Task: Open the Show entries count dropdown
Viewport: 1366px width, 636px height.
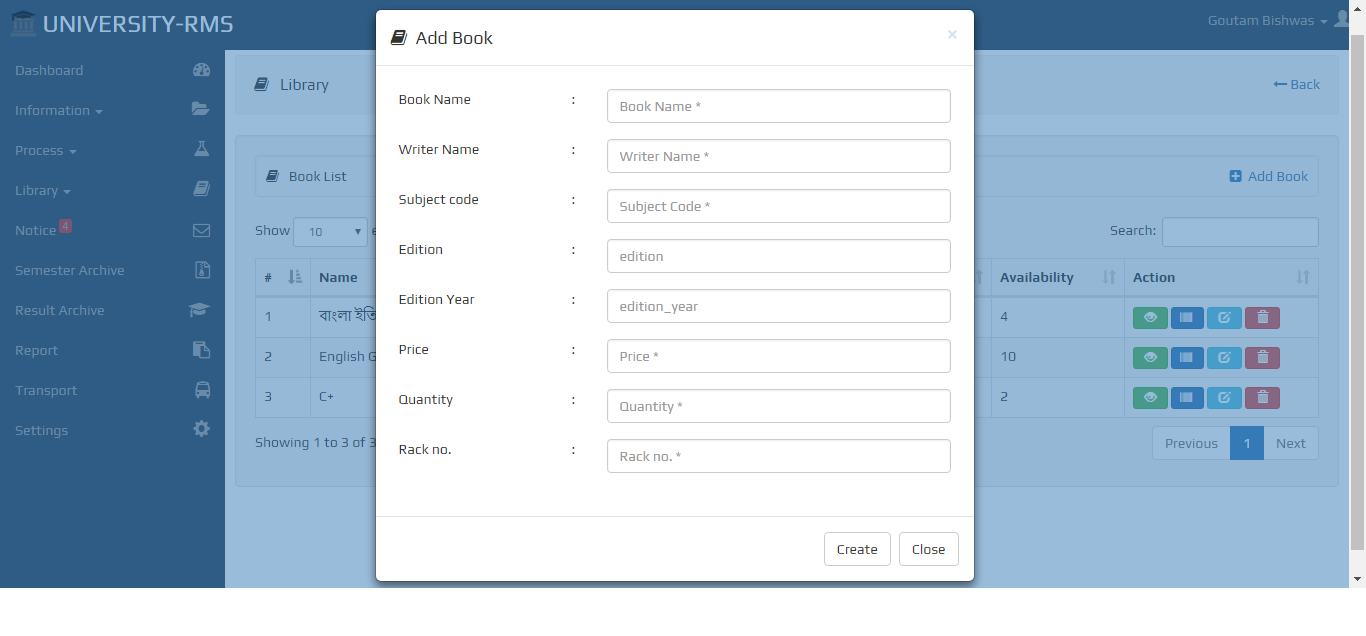Action: tap(330, 232)
